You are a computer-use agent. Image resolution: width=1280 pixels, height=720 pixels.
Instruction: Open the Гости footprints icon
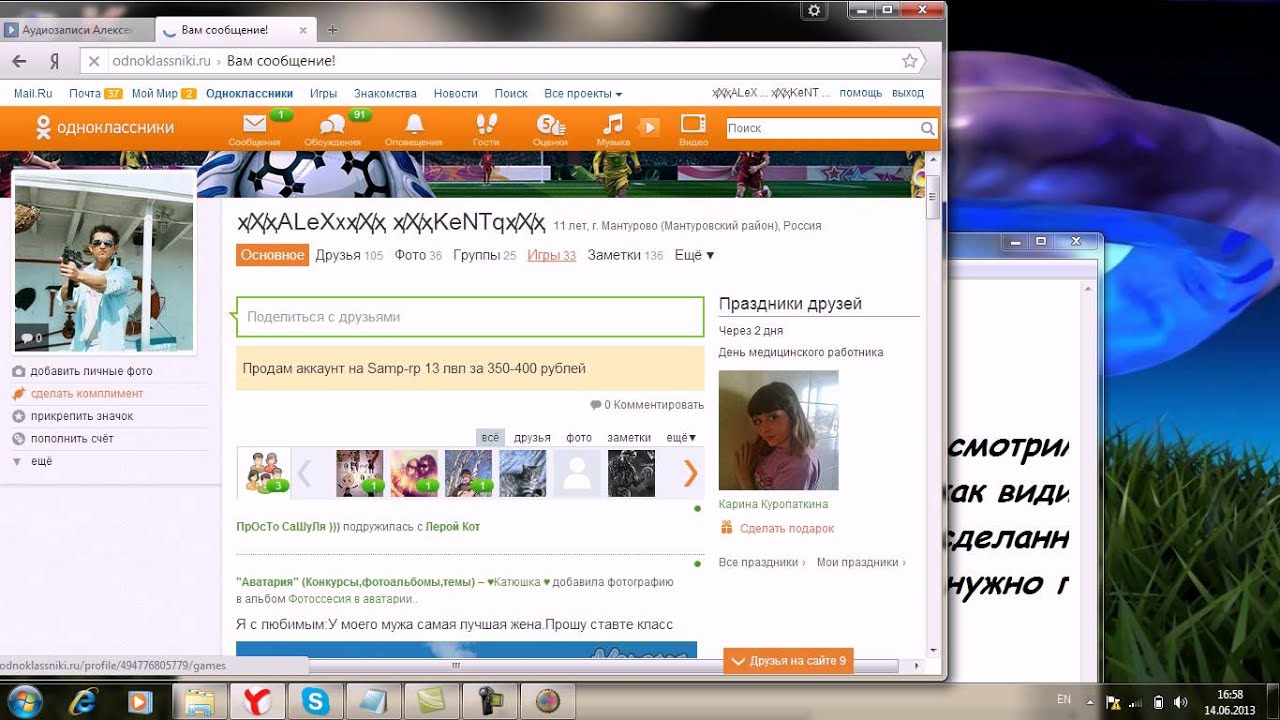[486, 124]
